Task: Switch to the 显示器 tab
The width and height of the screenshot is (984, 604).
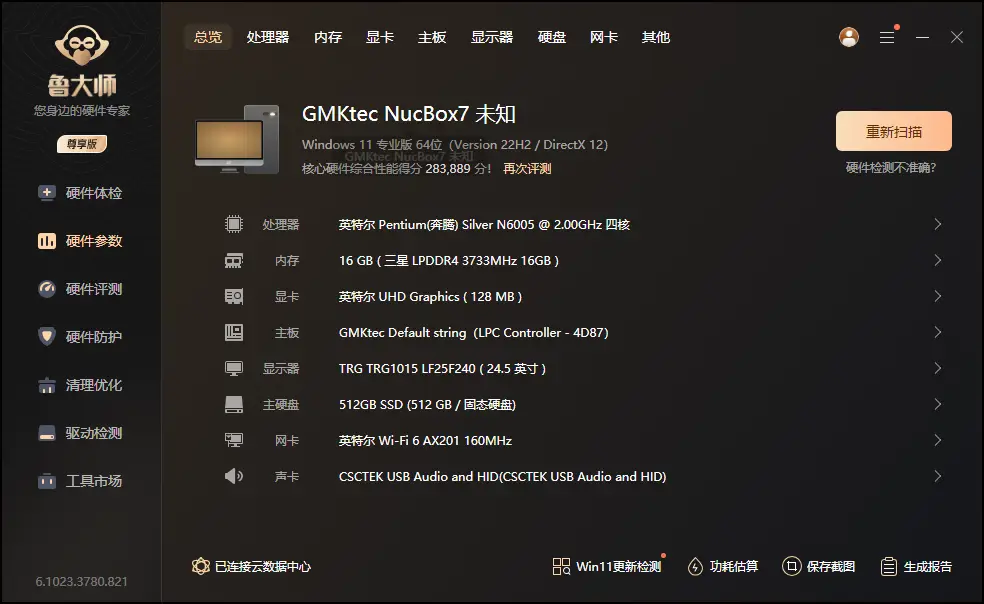Action: pyautogui.click(x=492, y=37)
